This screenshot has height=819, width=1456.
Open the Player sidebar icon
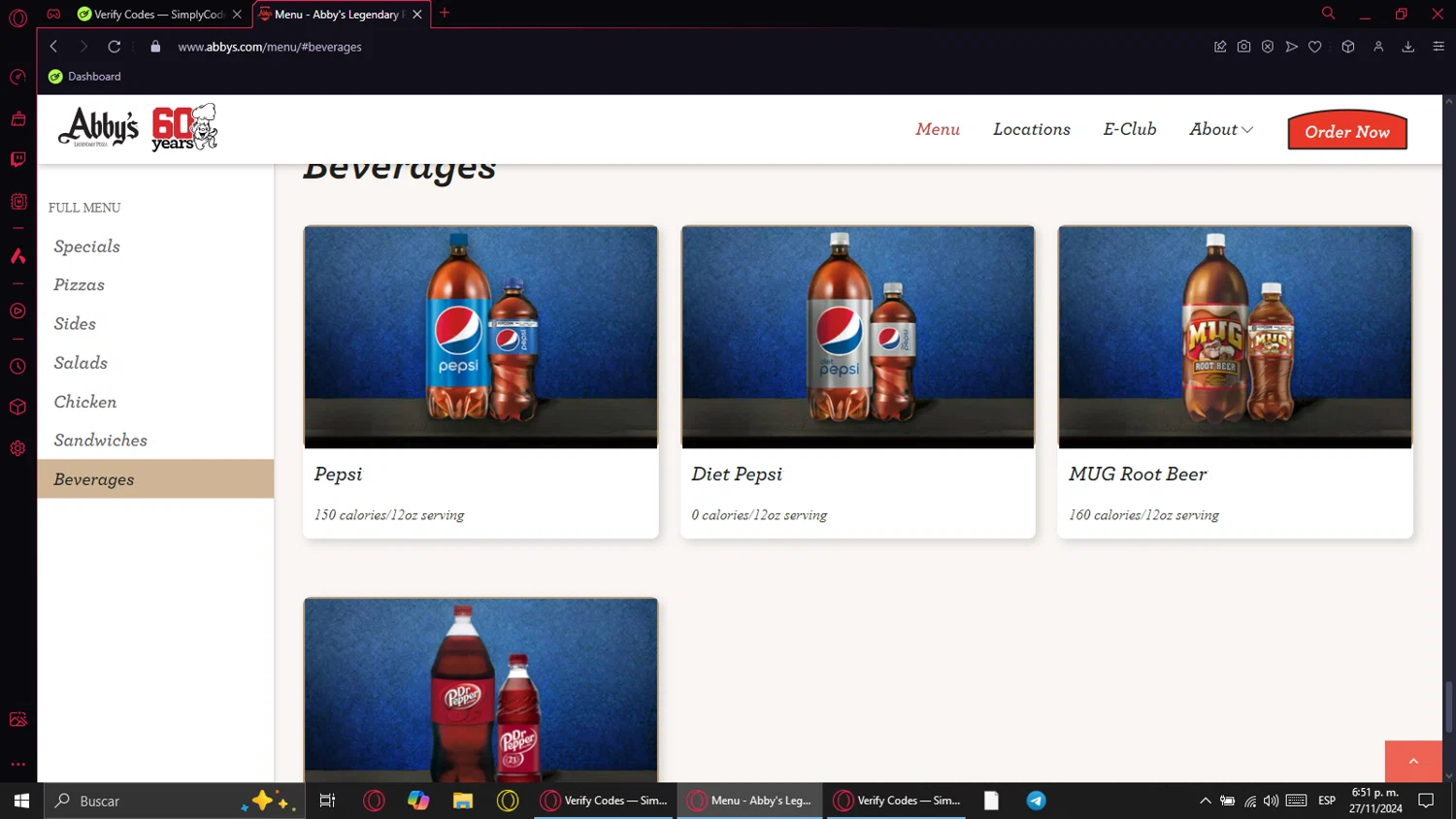coord(17,311)
